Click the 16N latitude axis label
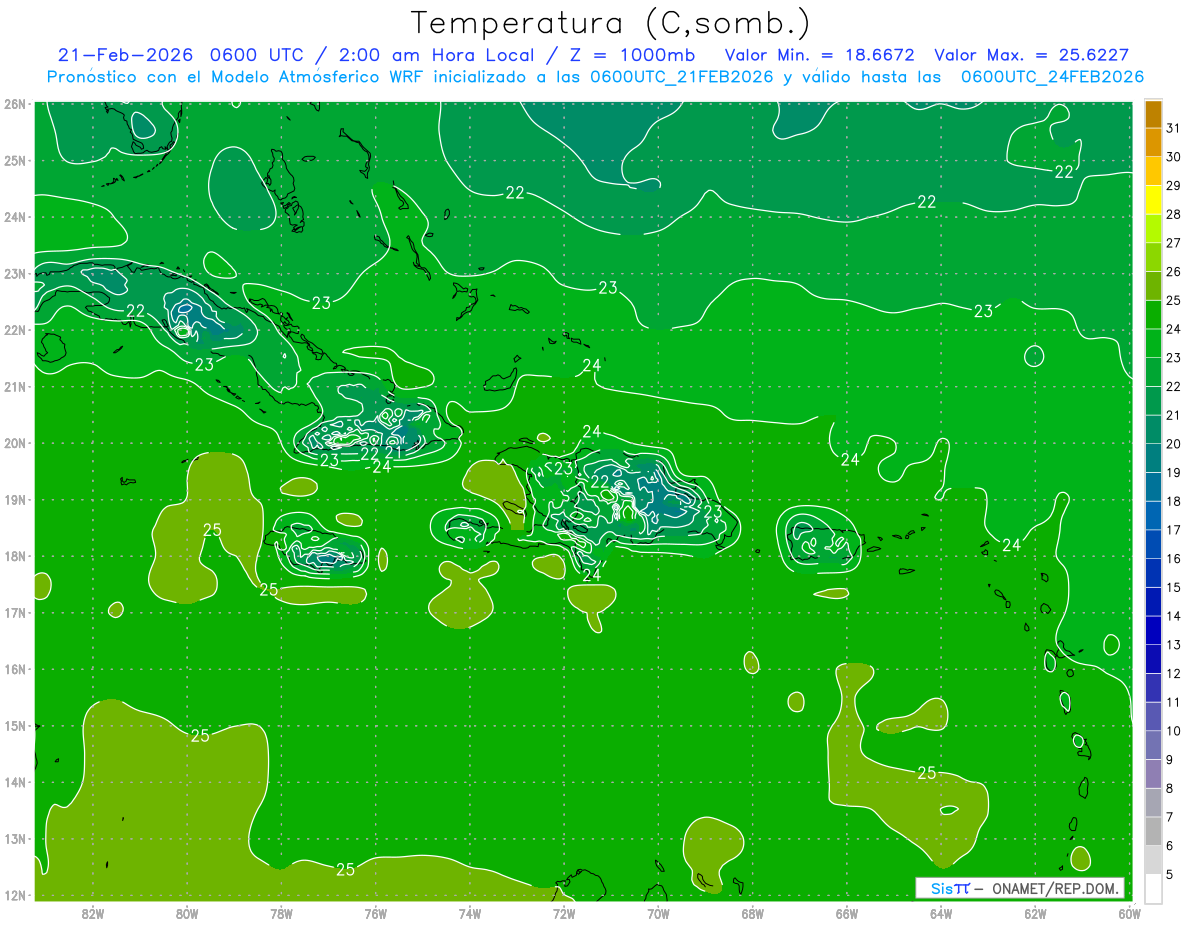 coord(14,669)
